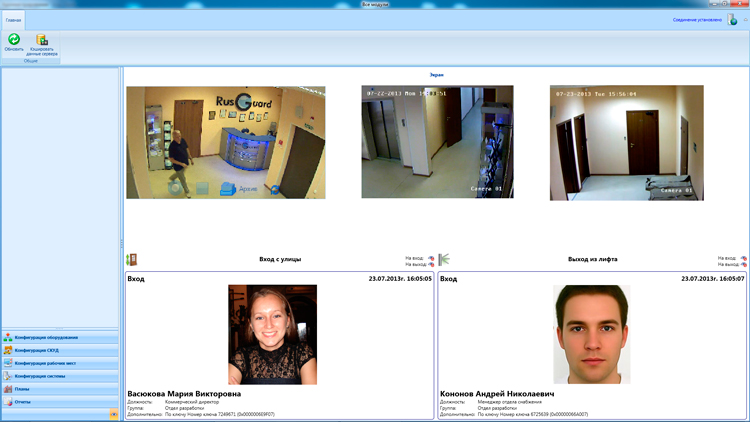Collapse the ribbon with the top-right arrow
Screen dimensions: 750x422
coord(745,20)
